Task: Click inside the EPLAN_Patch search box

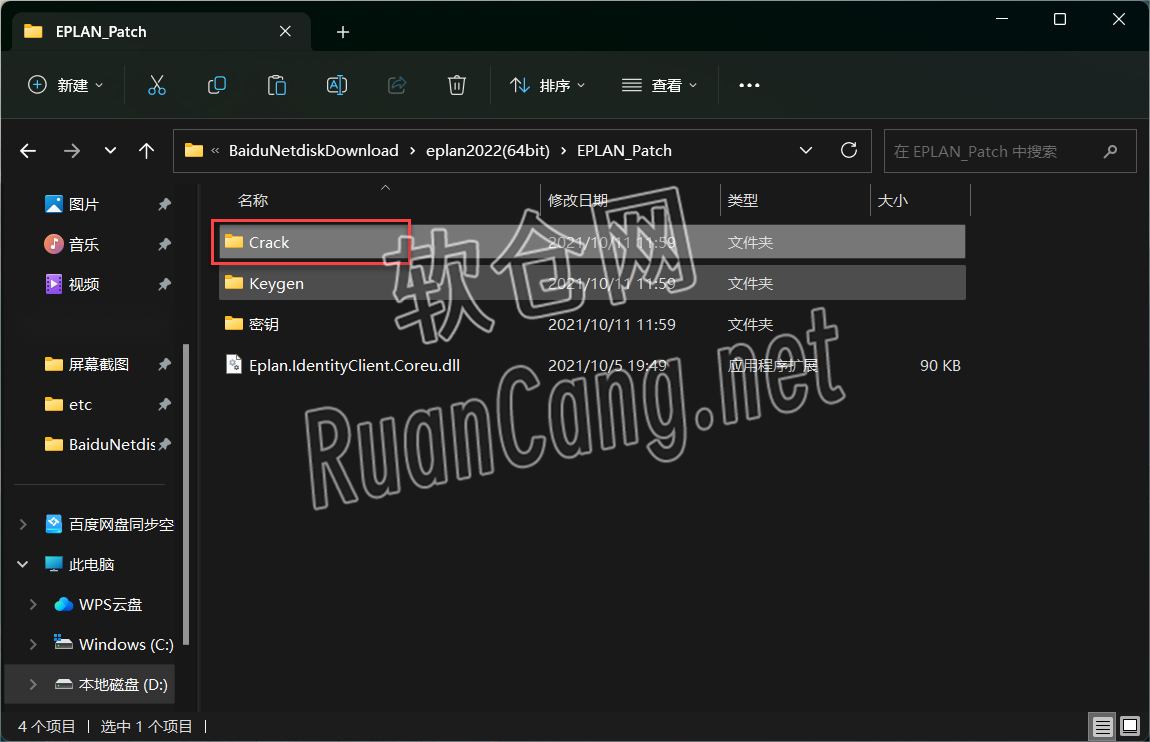Action: click(x=1000, y=150)
